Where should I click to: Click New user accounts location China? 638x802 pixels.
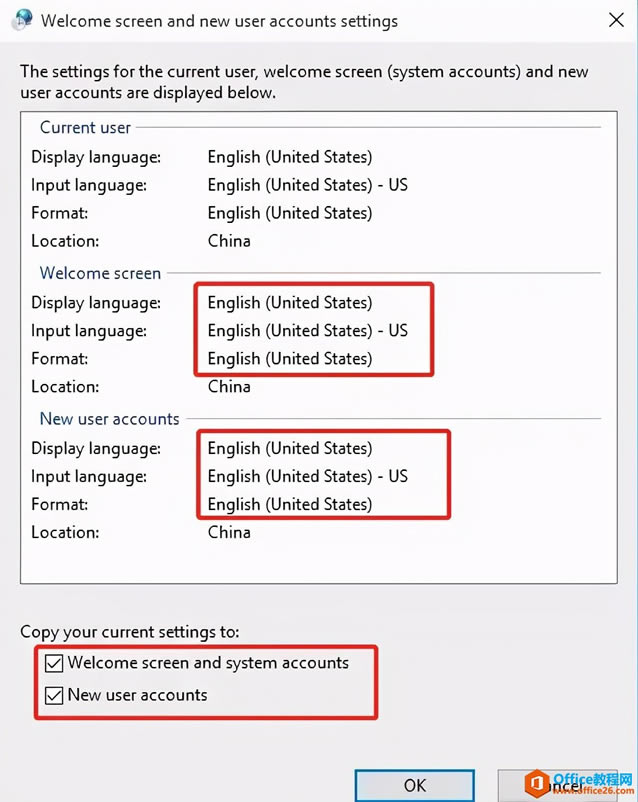coord(229,532)
